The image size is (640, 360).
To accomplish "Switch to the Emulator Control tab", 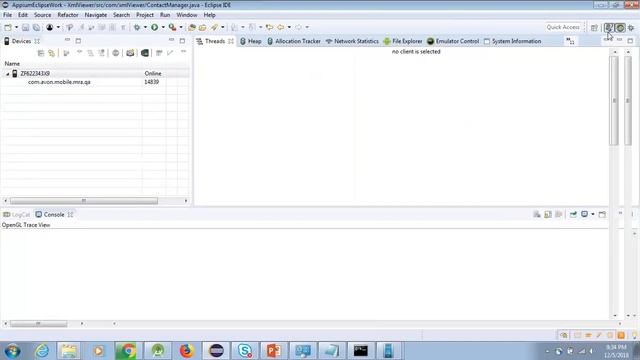I will click(453, 41).
